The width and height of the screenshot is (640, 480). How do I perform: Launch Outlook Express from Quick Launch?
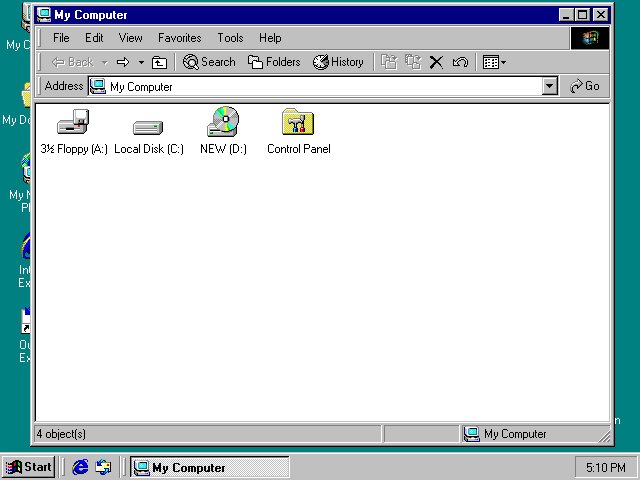point(103,467)
